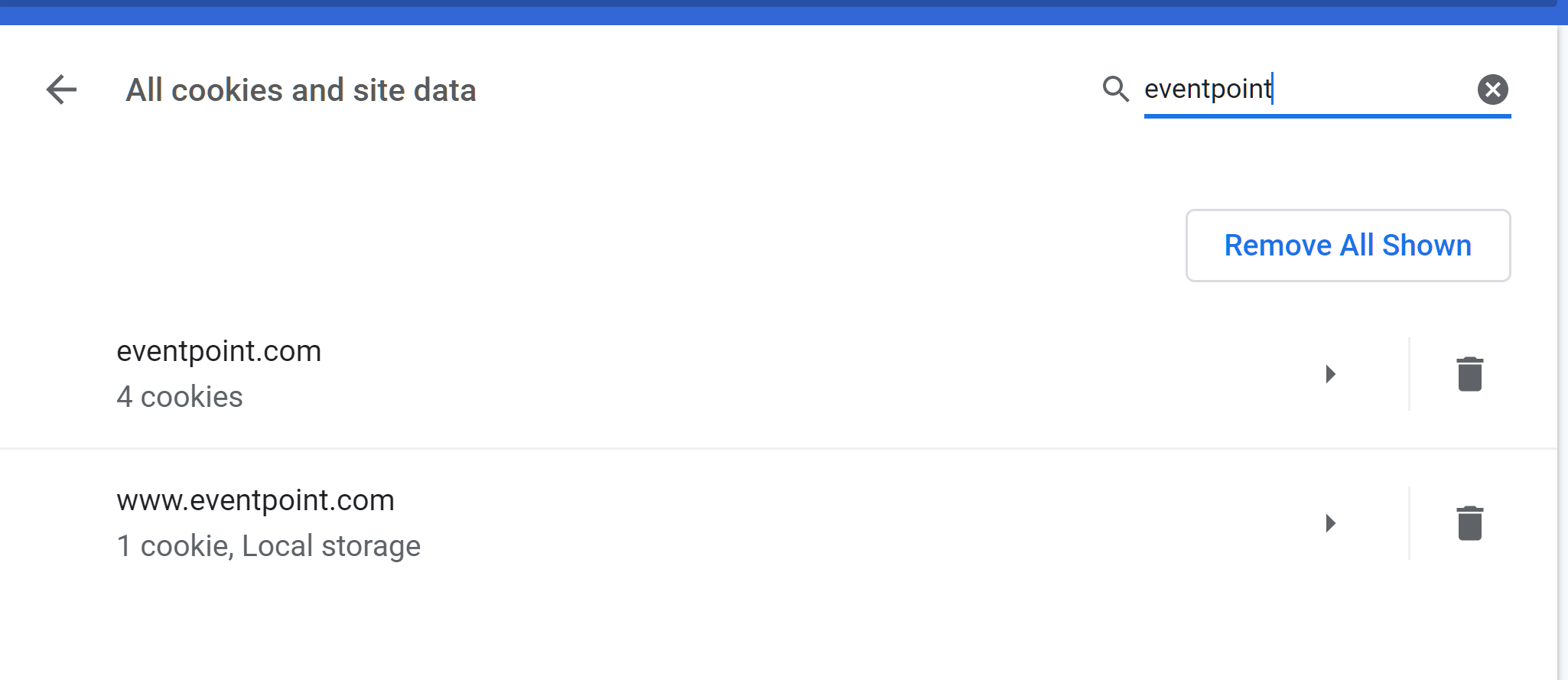Click the blue underline beneath search field
1568x680 pixels.
[1327, 116]
